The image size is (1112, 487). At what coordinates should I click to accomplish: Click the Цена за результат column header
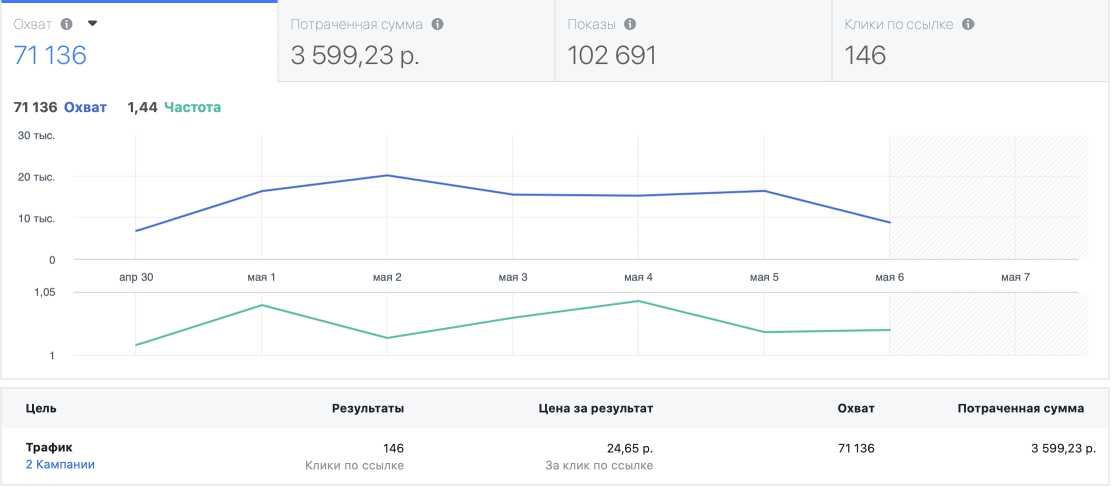tap(595, 408)
